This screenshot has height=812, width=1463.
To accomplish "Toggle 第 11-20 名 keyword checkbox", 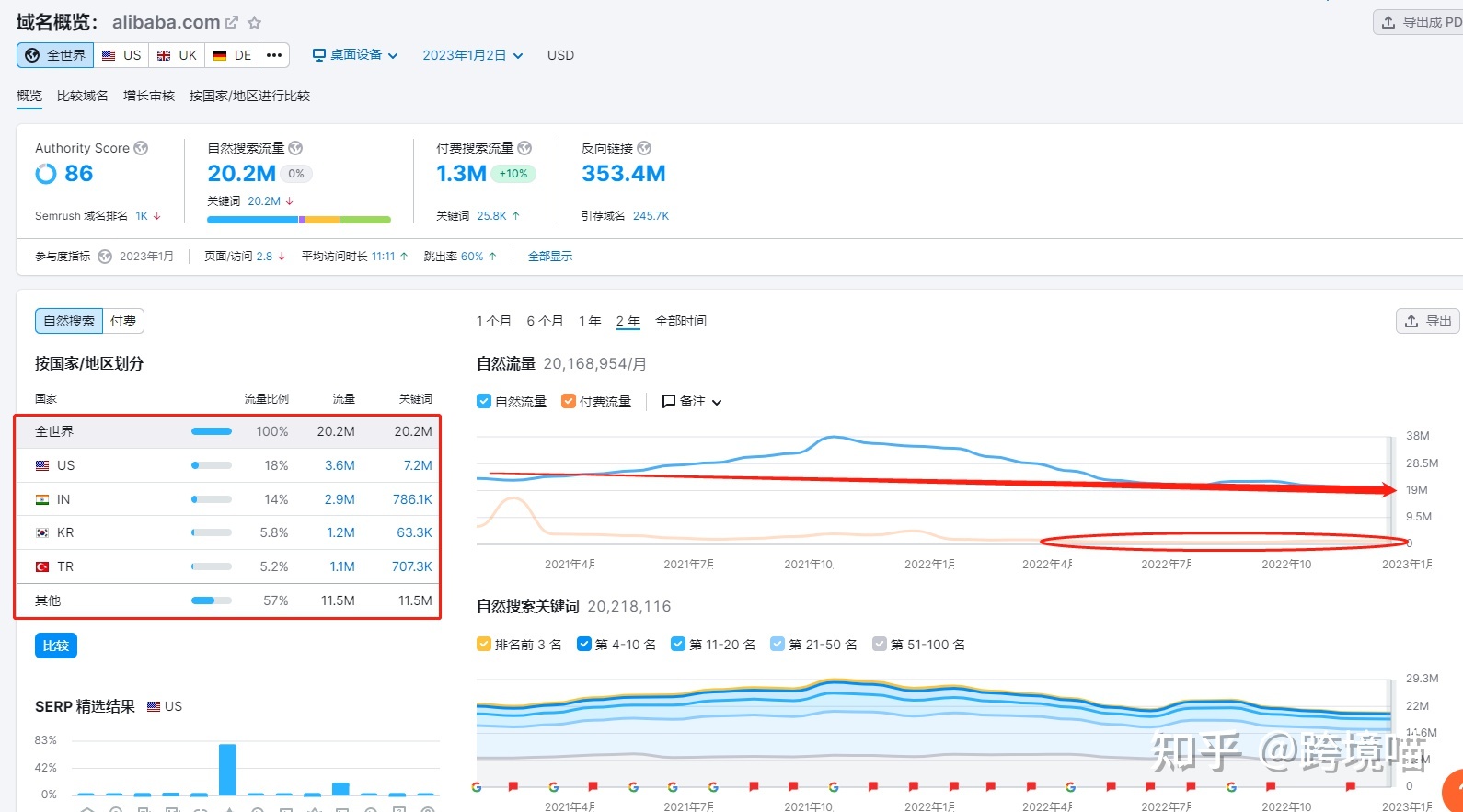I will [x=678, y=644].
